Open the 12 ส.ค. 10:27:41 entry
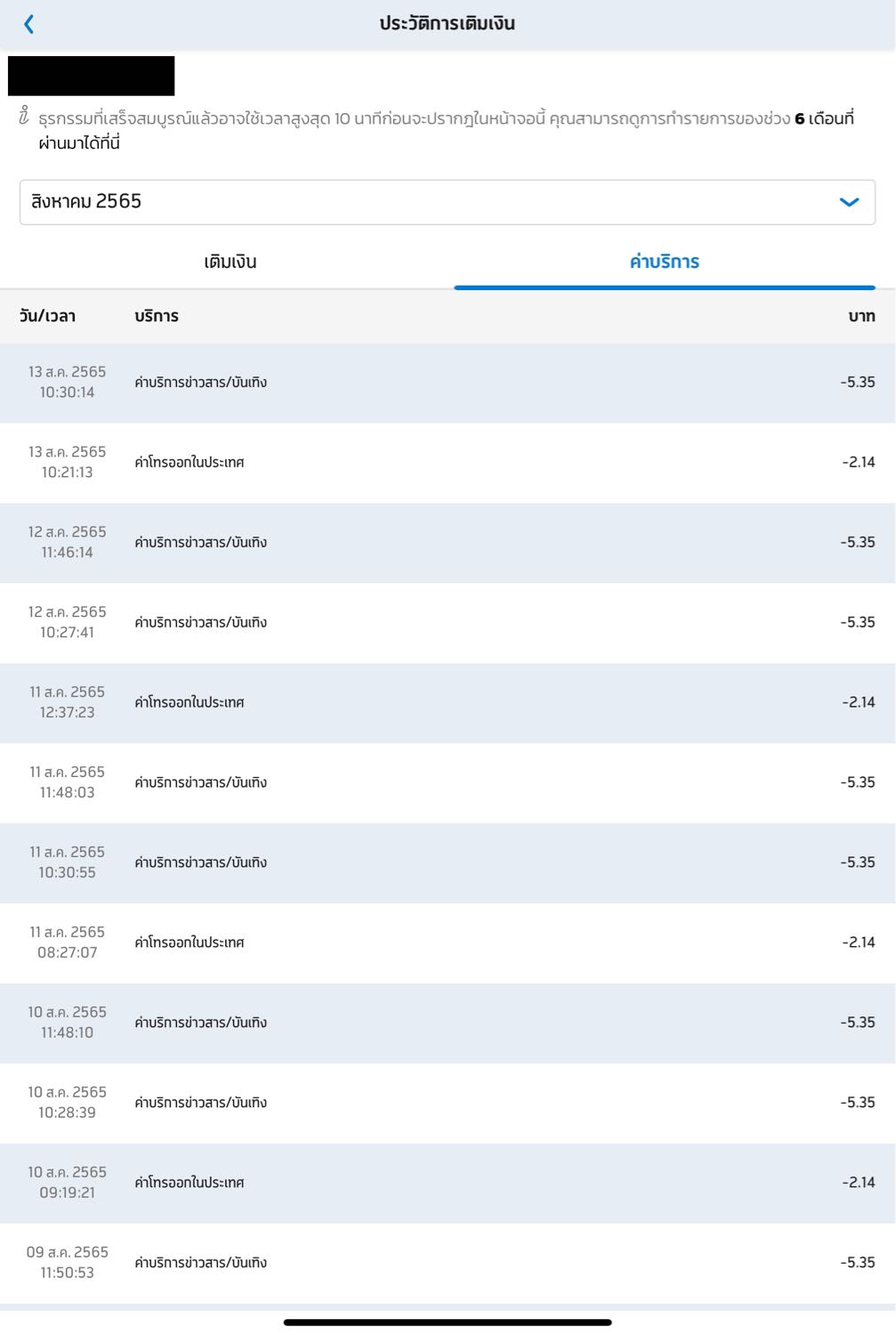The height and width of the screenshot is (1335, 896). click(x=447, y=623)
